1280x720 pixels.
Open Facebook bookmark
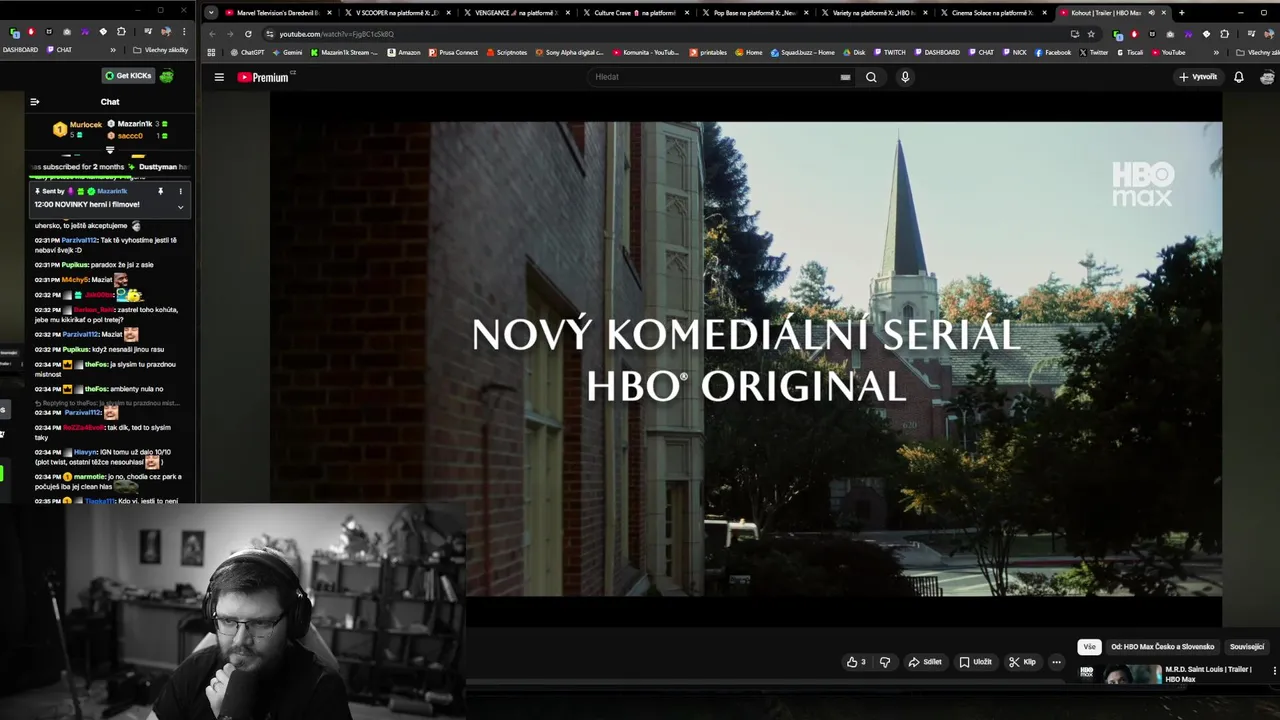(x=1052, y=53)
